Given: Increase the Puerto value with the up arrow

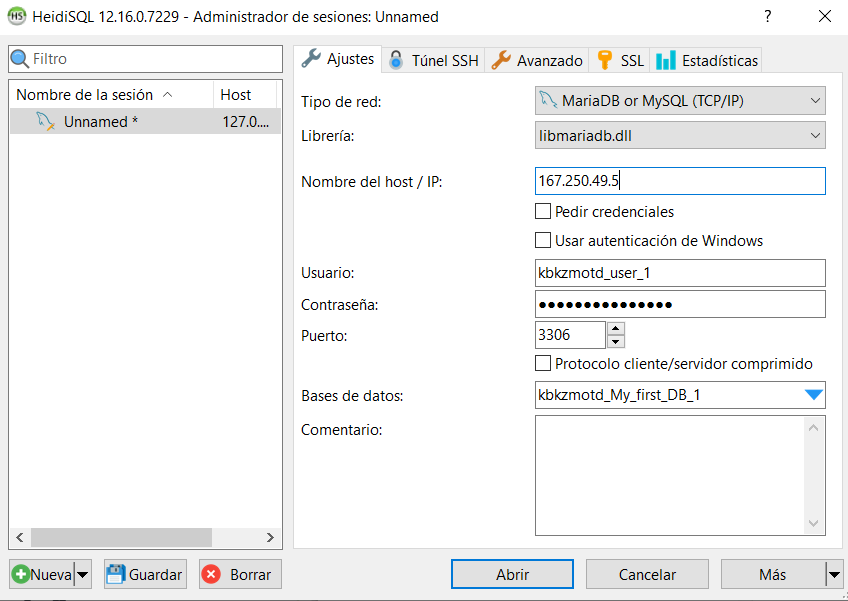Looking at the screenshot, I should tap(616, 328).
